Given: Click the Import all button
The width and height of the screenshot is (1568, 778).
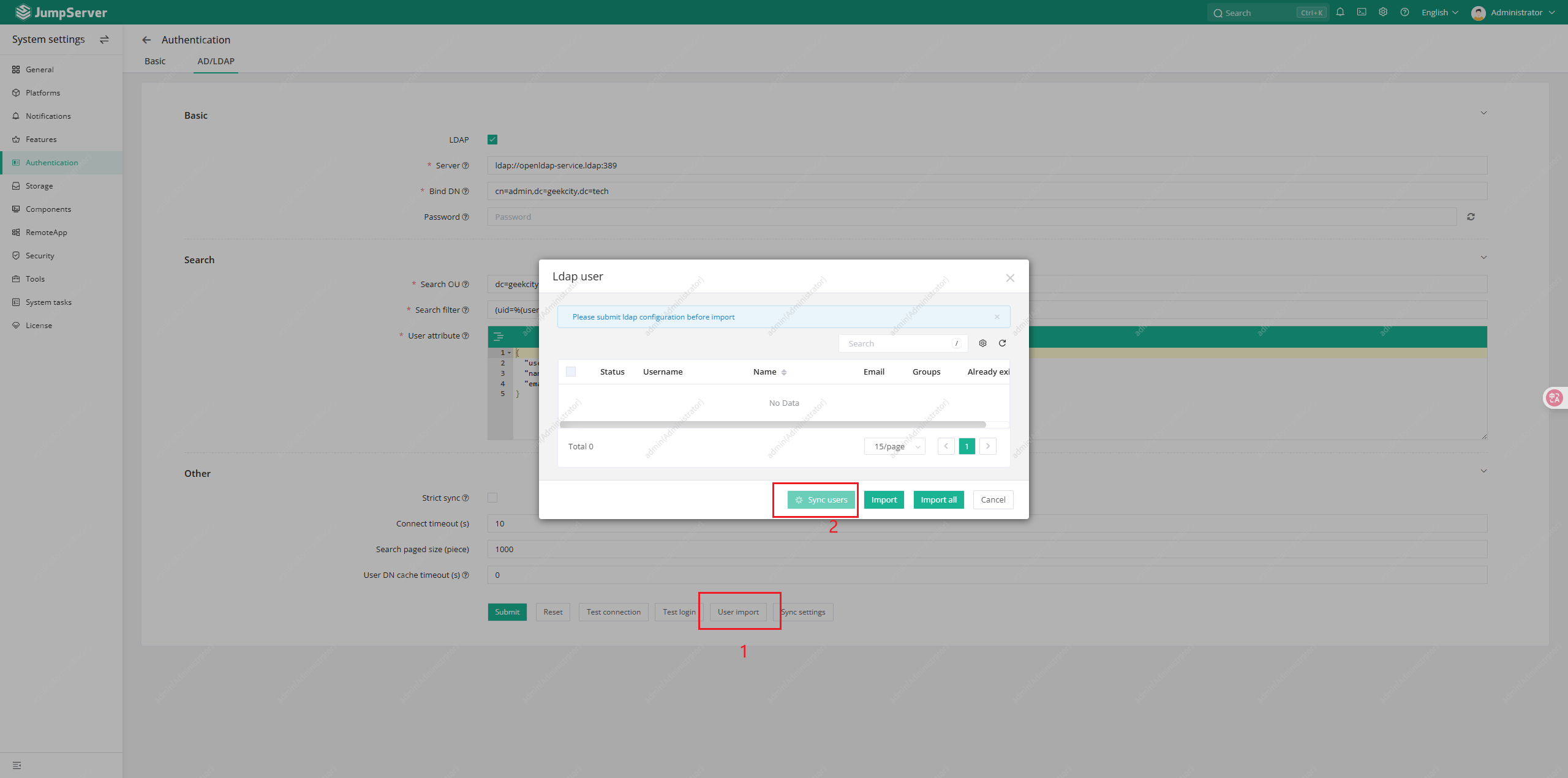Looking at the screenshot, I should 938,499.
